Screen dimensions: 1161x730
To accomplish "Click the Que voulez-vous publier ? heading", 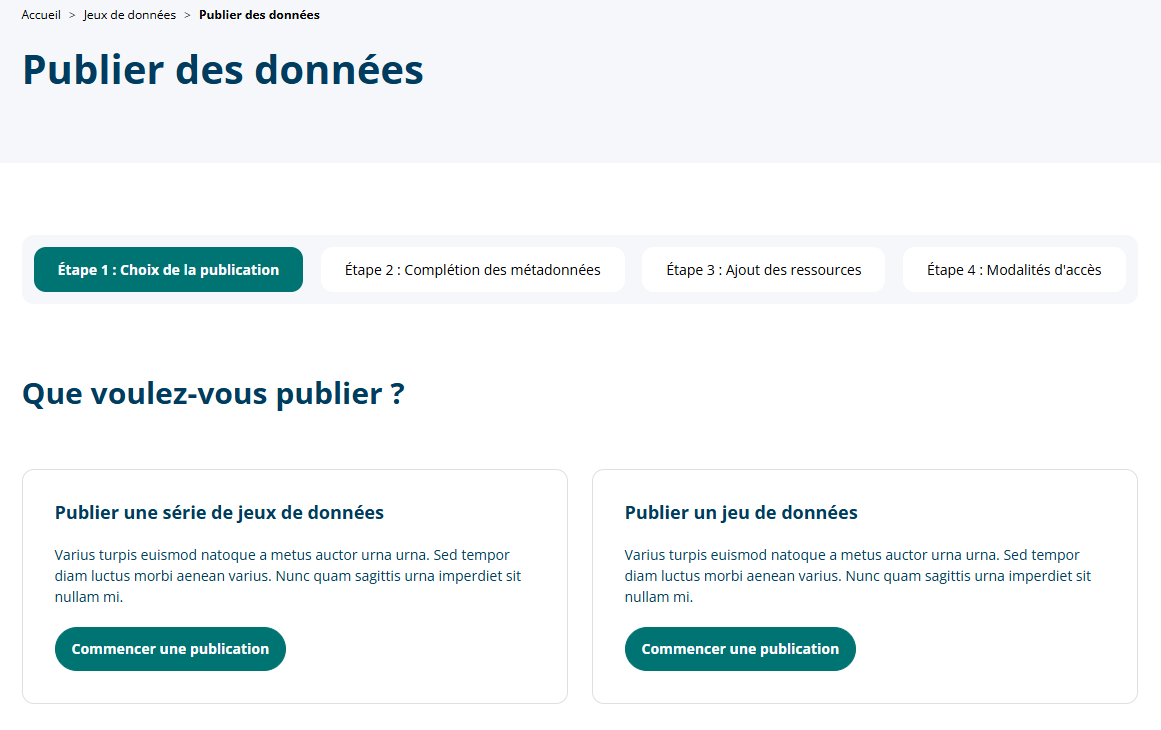I will click(x=213, y=394).
